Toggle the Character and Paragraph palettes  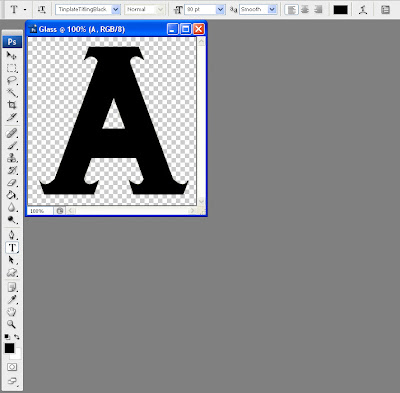(385, 10)
